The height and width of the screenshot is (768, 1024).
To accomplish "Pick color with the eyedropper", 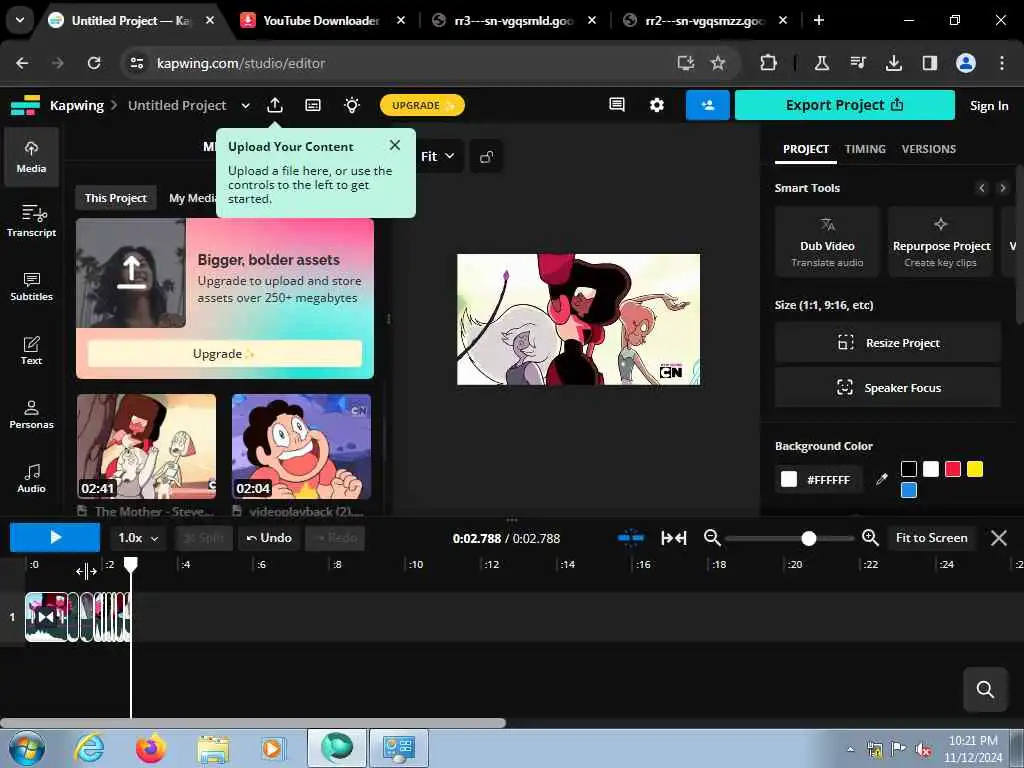I will [881, 479].
